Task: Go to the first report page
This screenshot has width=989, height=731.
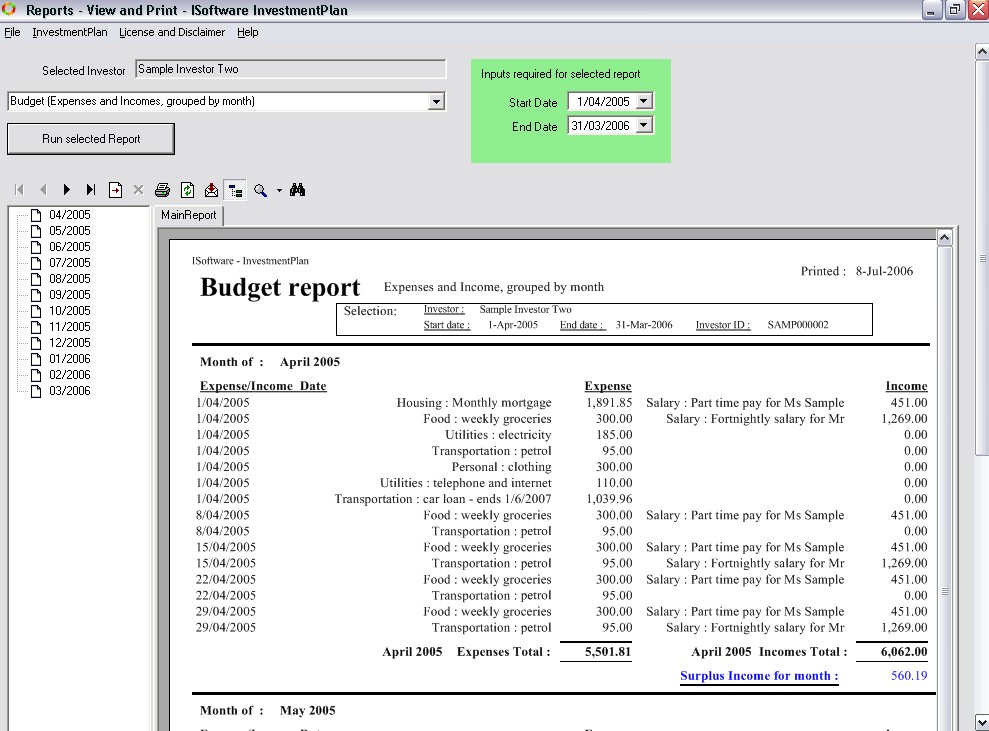Action: (x=20, y=190)
